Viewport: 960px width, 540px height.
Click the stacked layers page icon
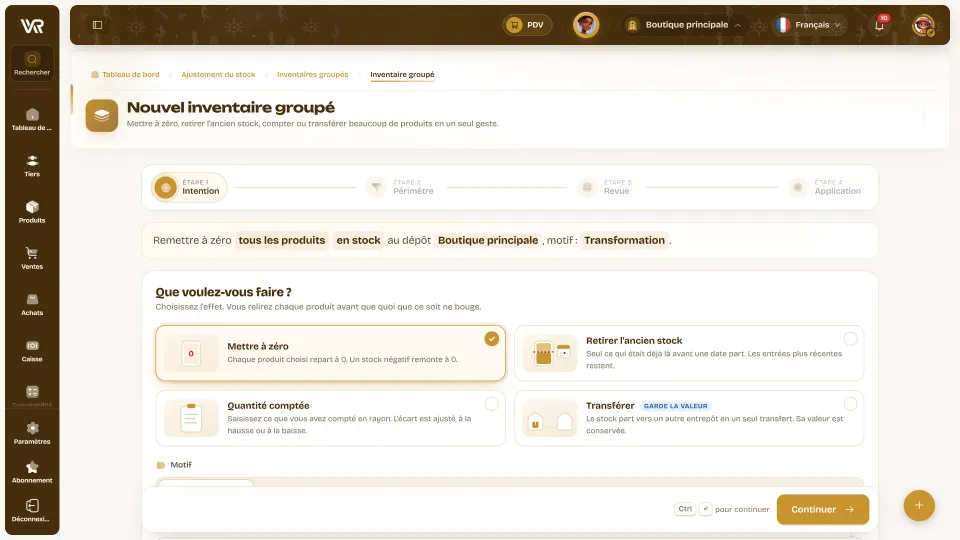point(102,115)
